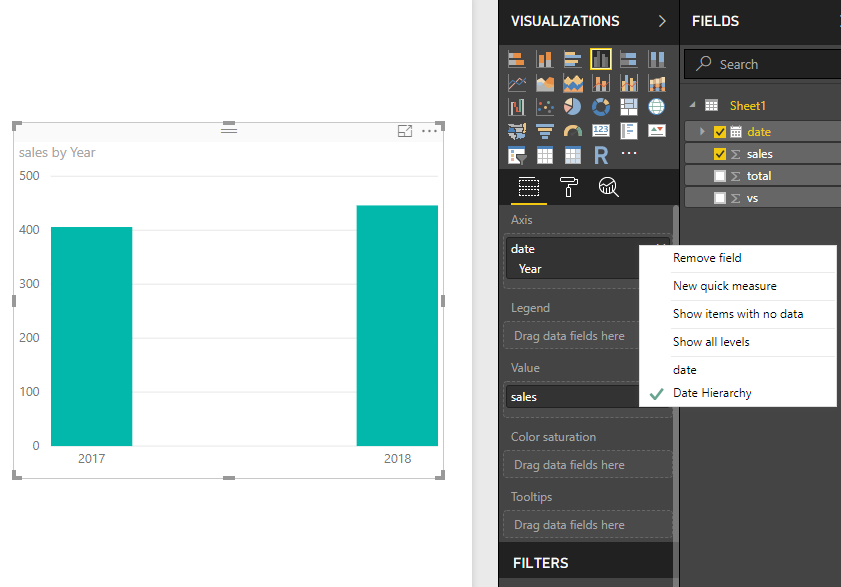Image resolution: width=841 pixels, height=587 pixels.
Task: Select the stacked column chart visualization
Action: pyautogui.click(x=544, y=59)
